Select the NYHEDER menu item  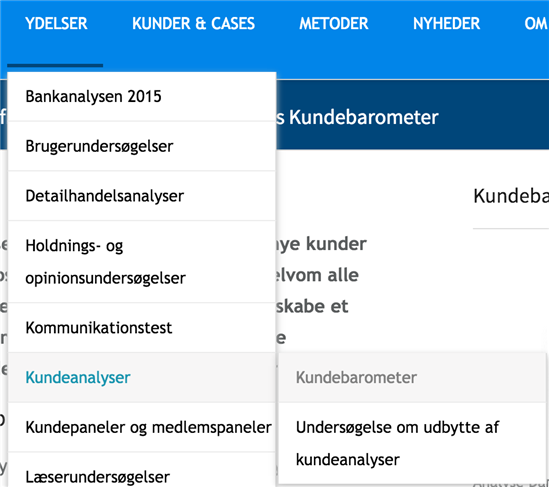[446, 24]
